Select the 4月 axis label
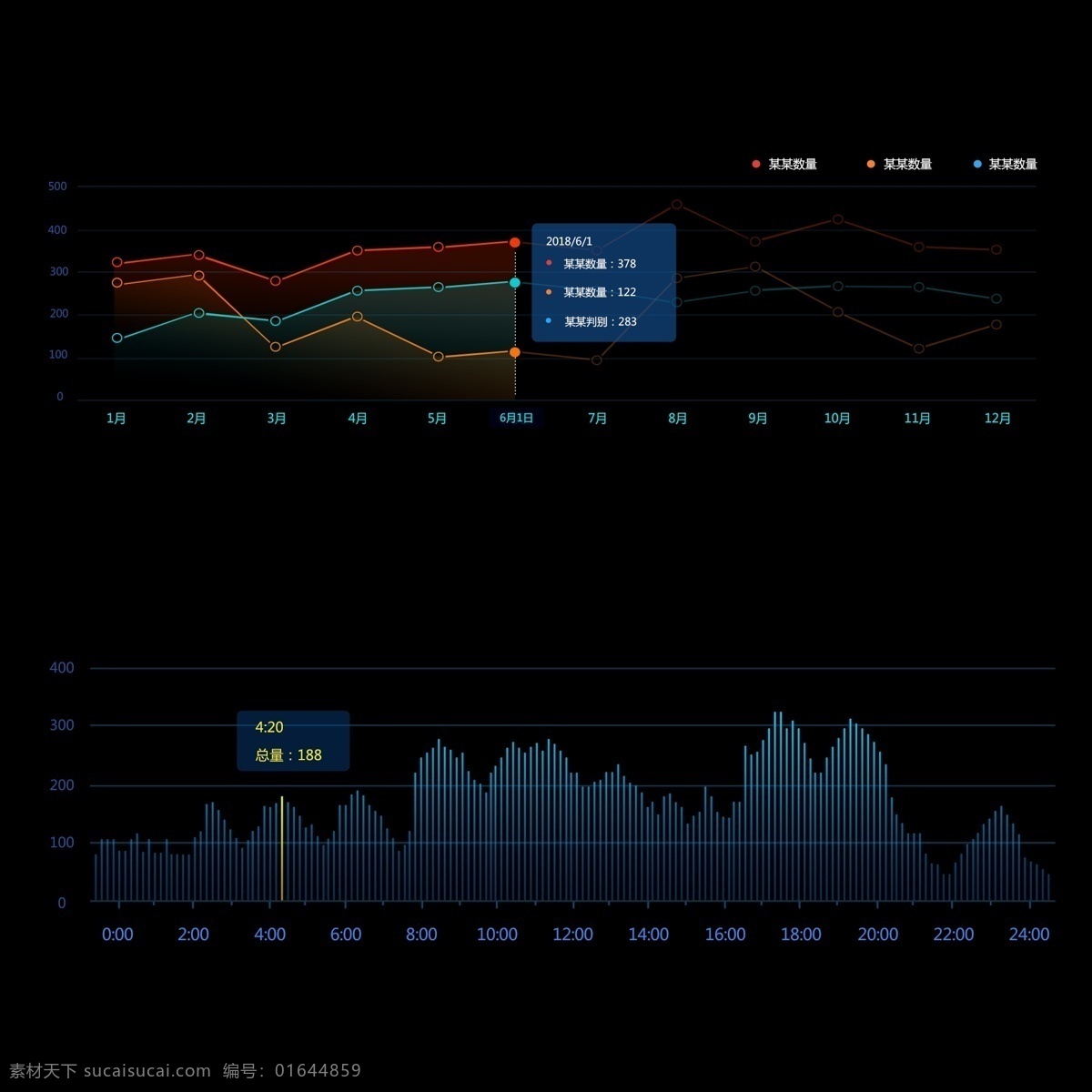Screen dimensions: 1092x1092 [x=358, y=419]
